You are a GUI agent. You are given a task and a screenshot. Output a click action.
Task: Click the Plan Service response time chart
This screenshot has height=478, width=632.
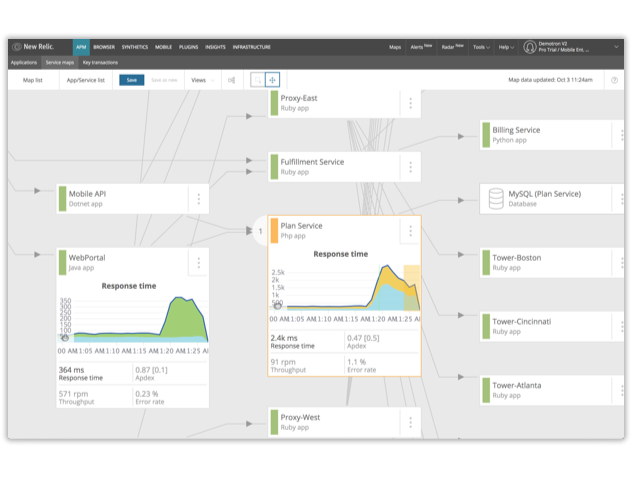pyautogui.click(x=345, y=289)
